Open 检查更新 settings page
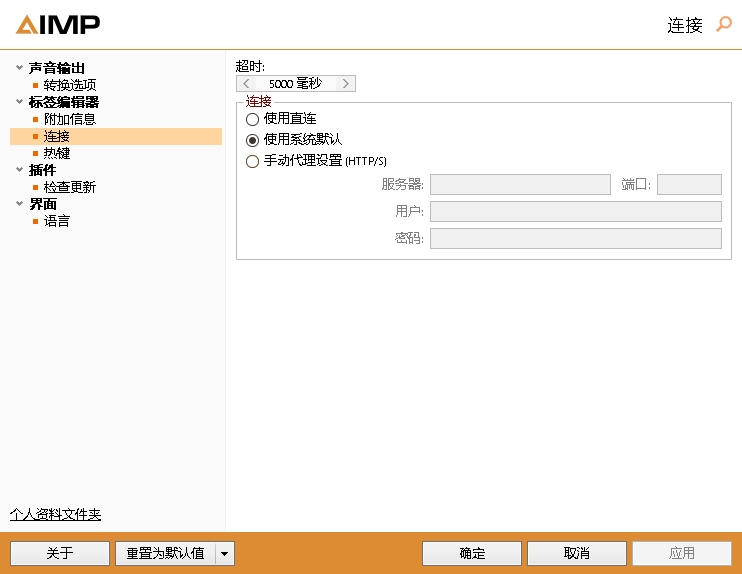The image size is (742, 574). 70,187
